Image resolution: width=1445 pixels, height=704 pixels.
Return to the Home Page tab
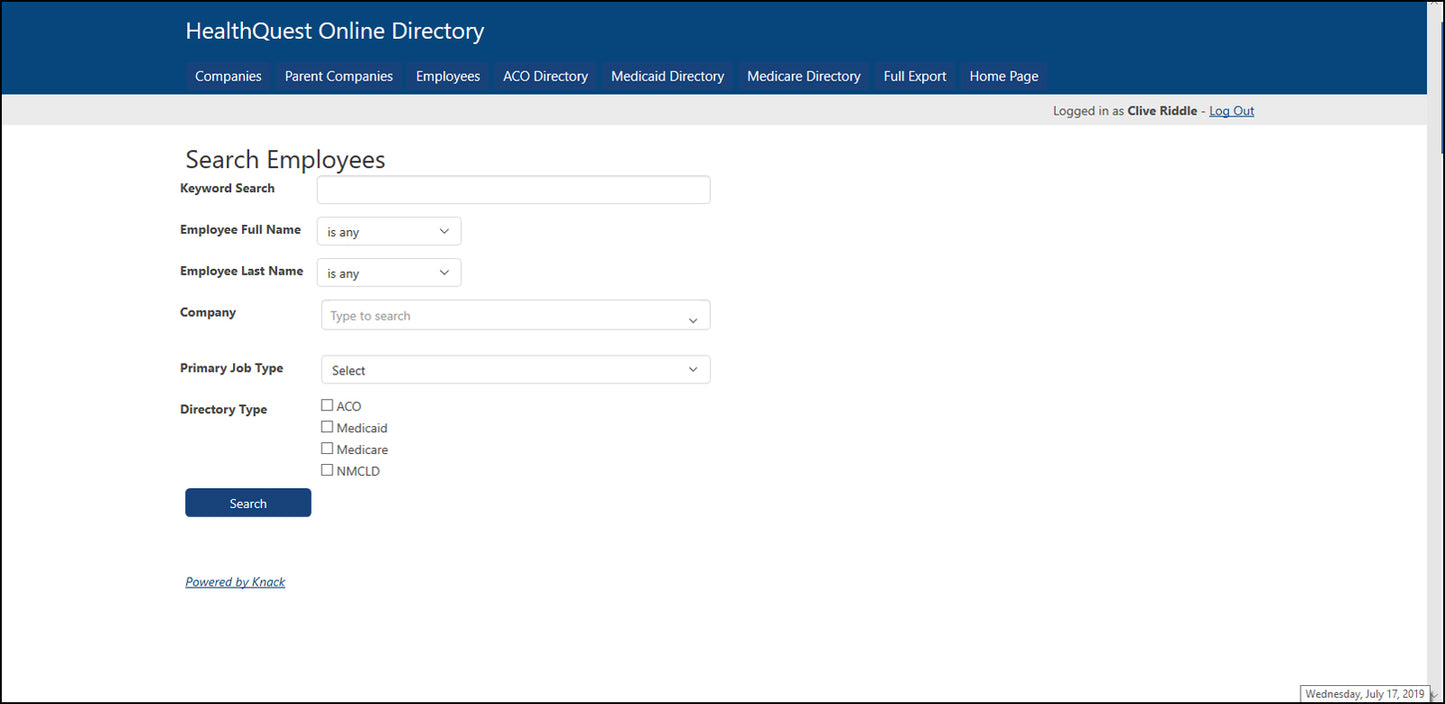click(x=1003, y=76)
